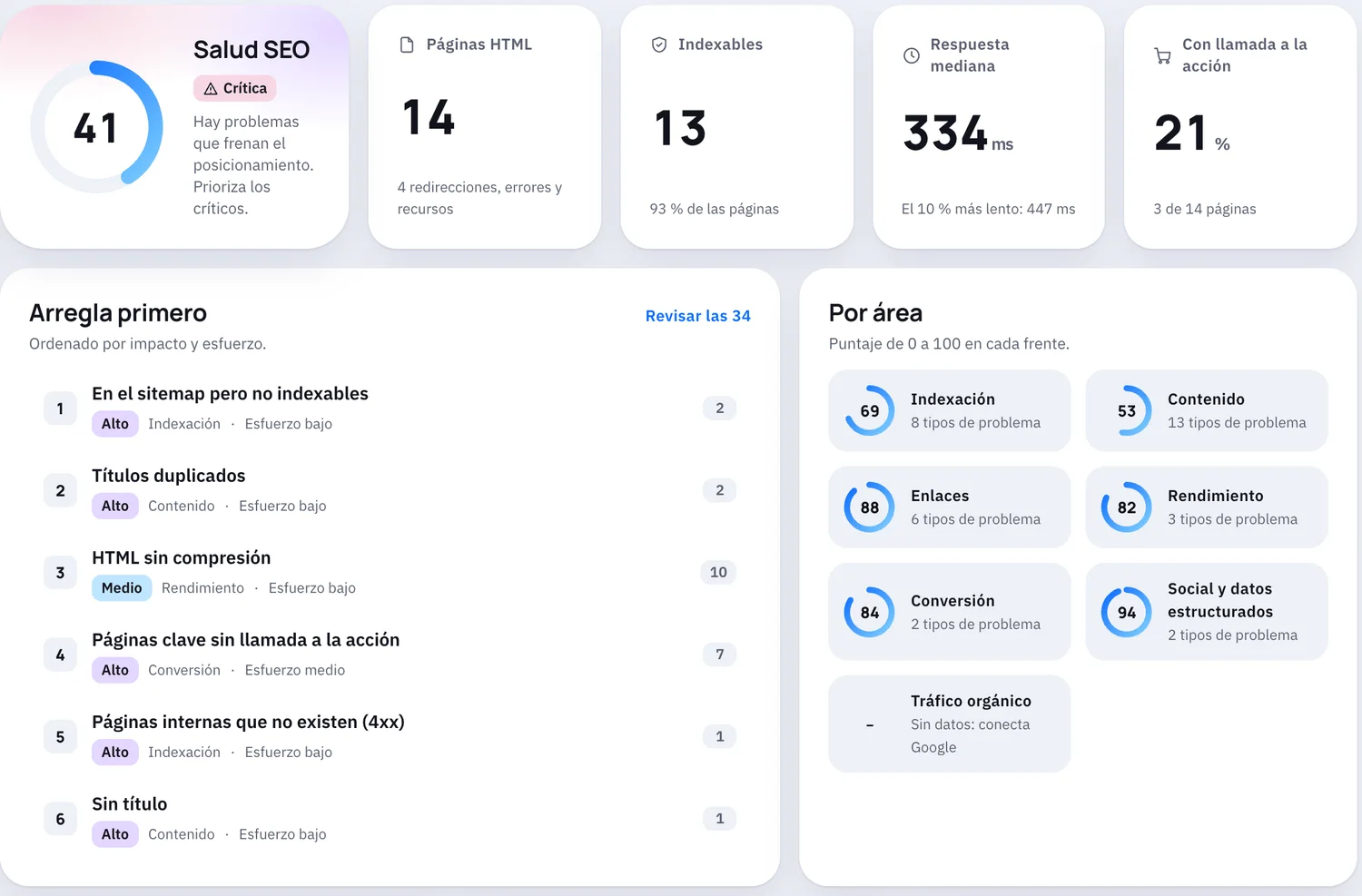Image resolution: width=1362 pixels, height=896 pixels.
Task: Select the HTML sin compresión issue
Action: point(390,573)
